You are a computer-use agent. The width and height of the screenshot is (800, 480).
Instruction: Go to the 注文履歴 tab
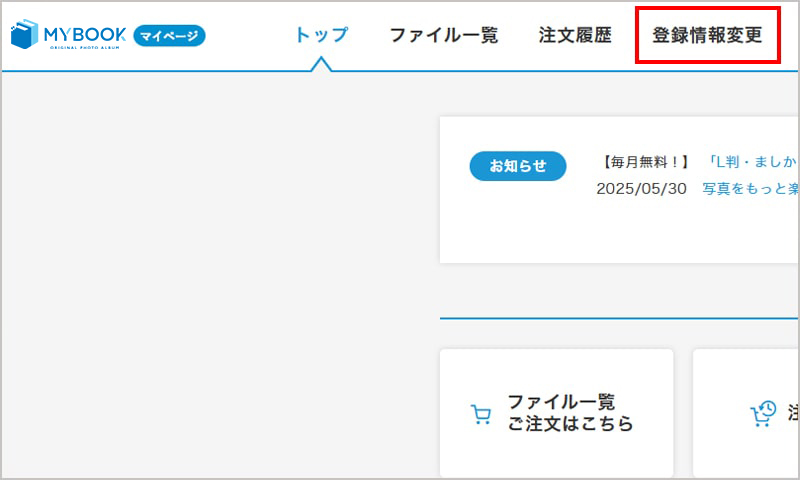point(575,35)
